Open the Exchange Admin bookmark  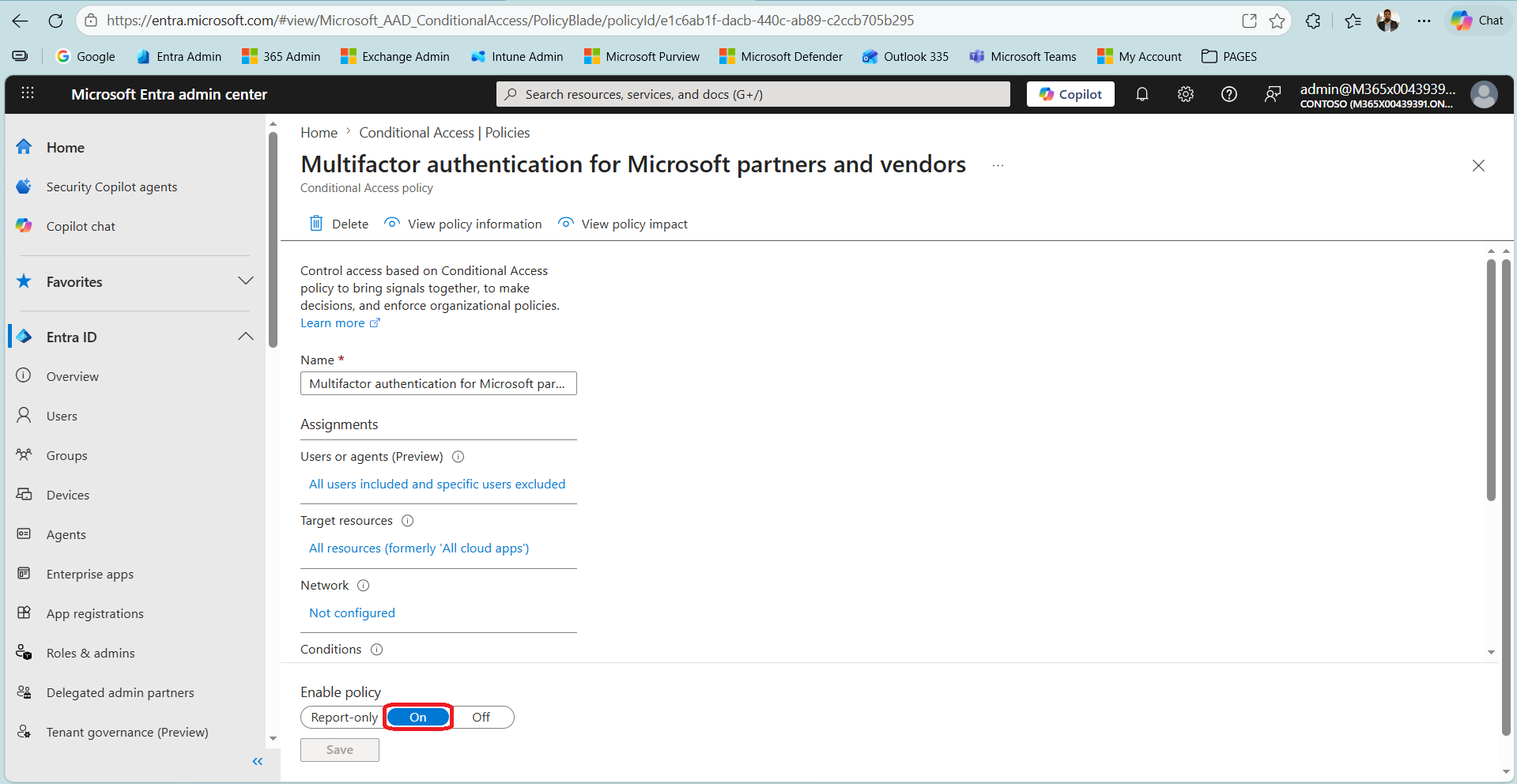click(395, 56)
